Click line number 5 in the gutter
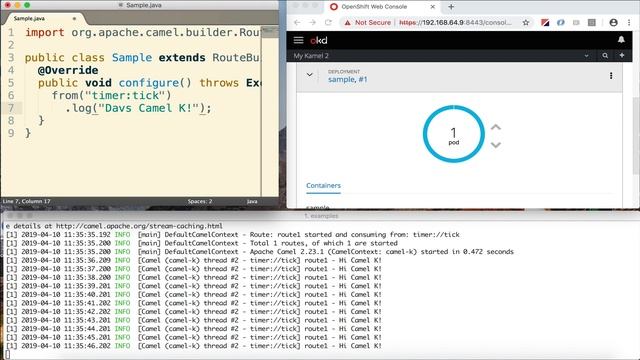The image size is (640, 360). click(x=11, y=83)
